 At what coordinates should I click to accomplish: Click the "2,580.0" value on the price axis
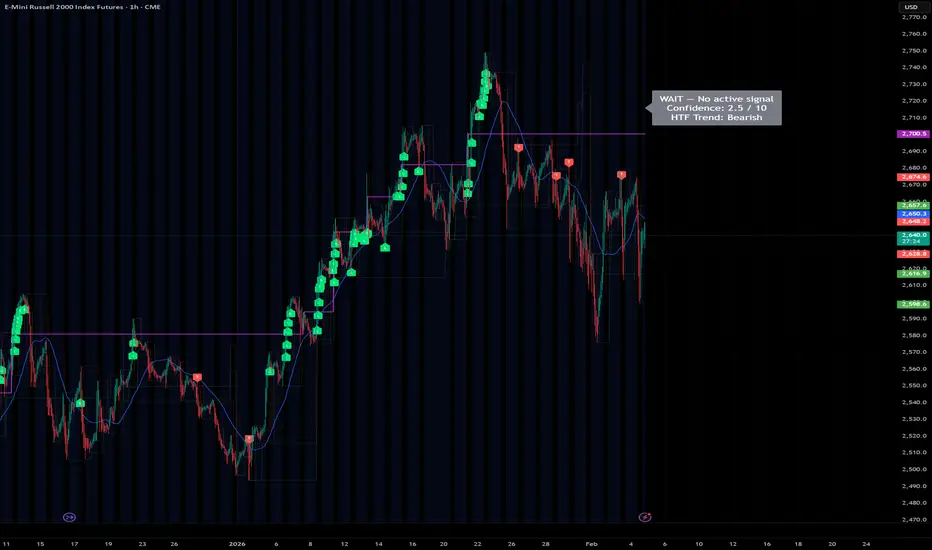[x=914, y=335]
